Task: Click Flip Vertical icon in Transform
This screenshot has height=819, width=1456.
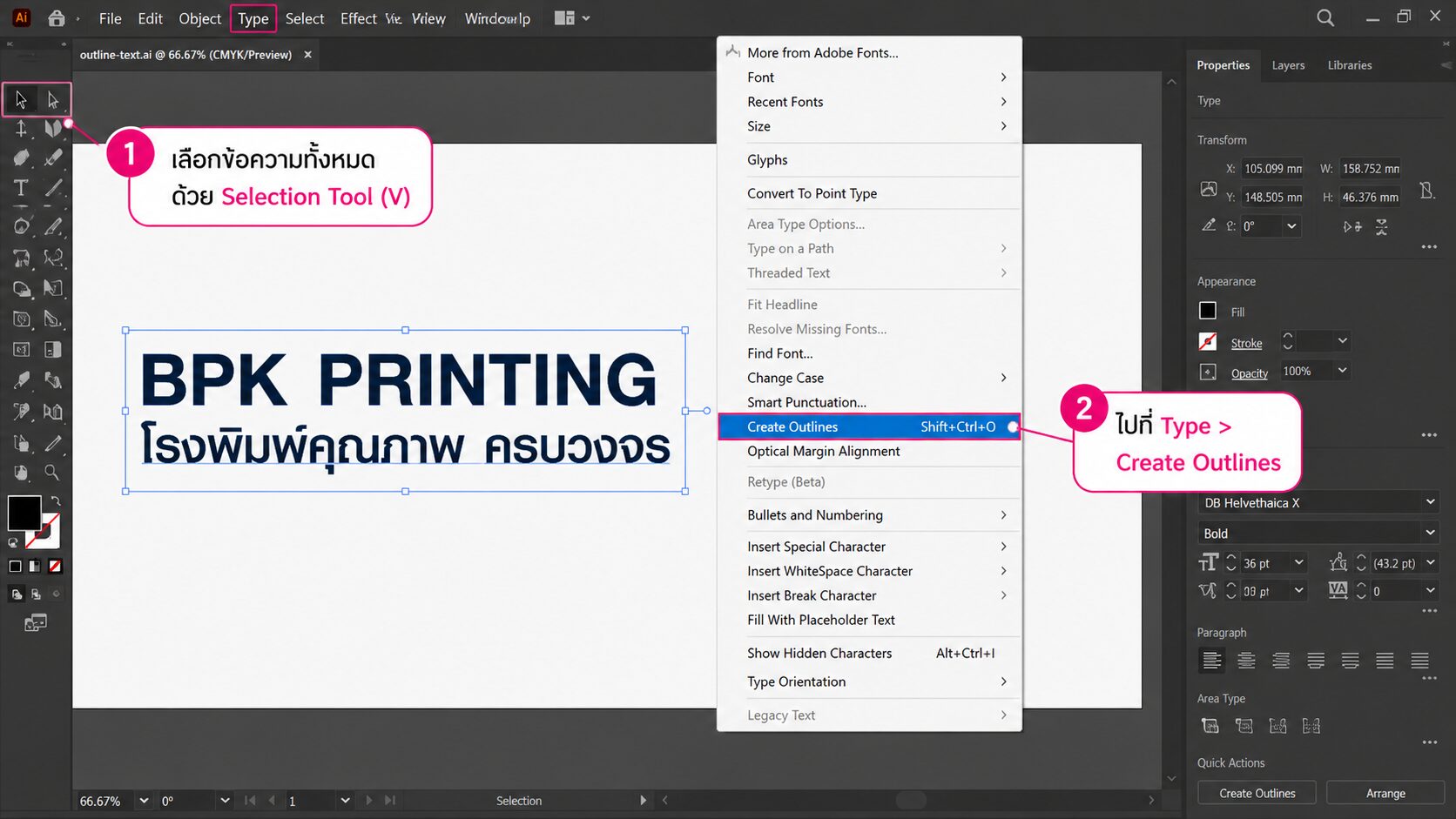Action: 1382,226
